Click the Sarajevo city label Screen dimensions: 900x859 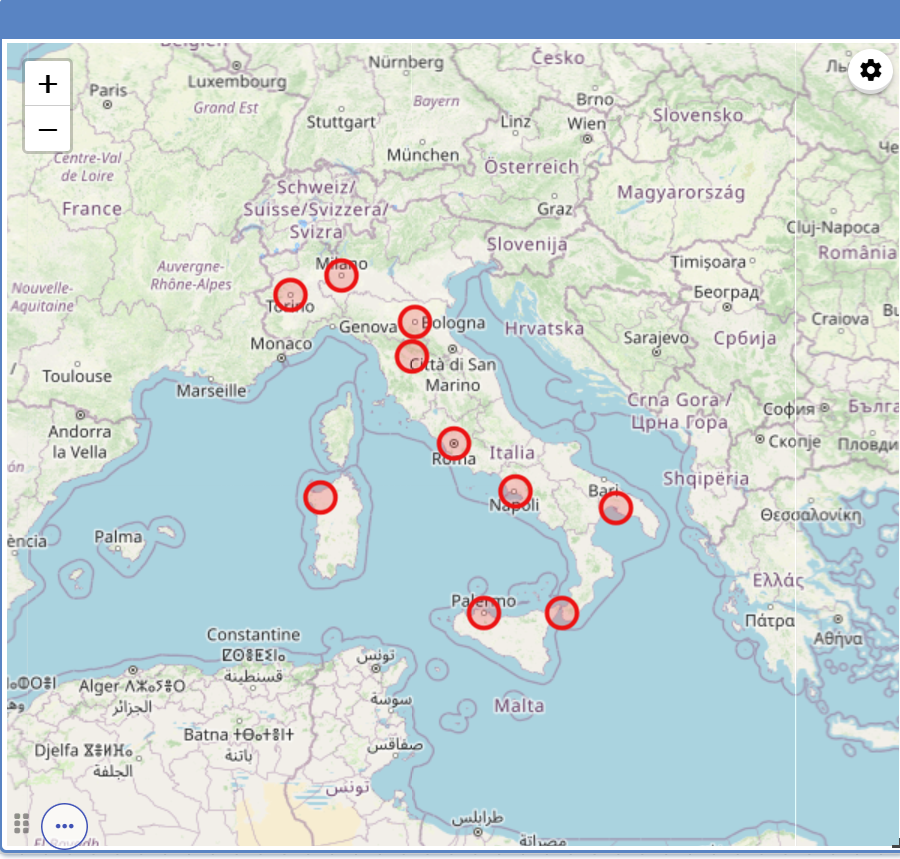[x=656, y=337]
